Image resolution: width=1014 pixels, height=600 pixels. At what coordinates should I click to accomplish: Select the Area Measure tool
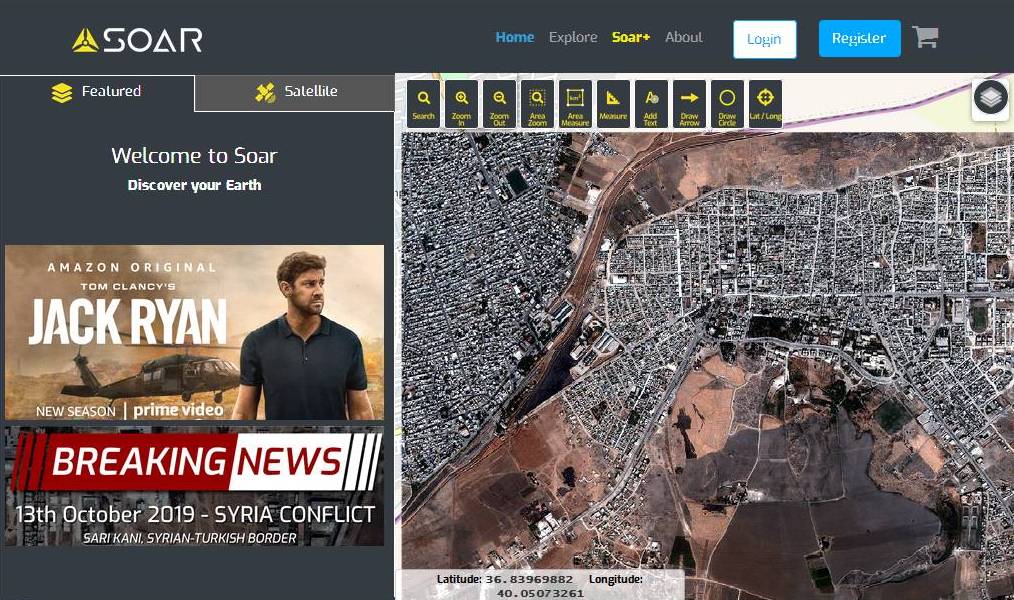pyautogui.click(x=575, y=103)
